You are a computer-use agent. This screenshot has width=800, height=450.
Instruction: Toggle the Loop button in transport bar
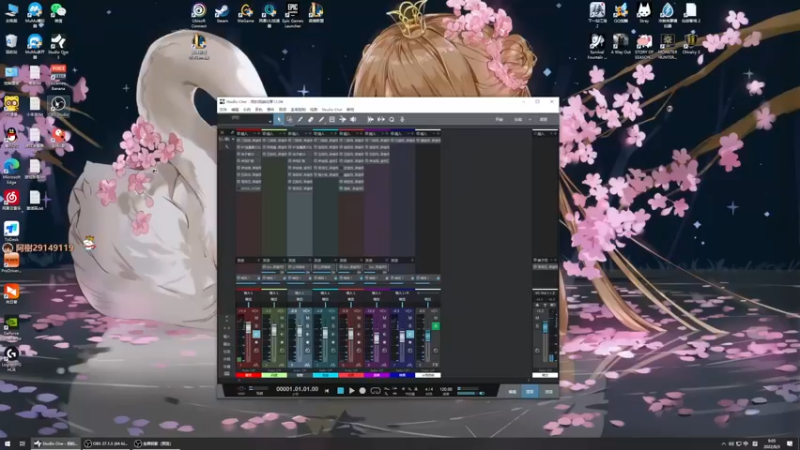376,391
